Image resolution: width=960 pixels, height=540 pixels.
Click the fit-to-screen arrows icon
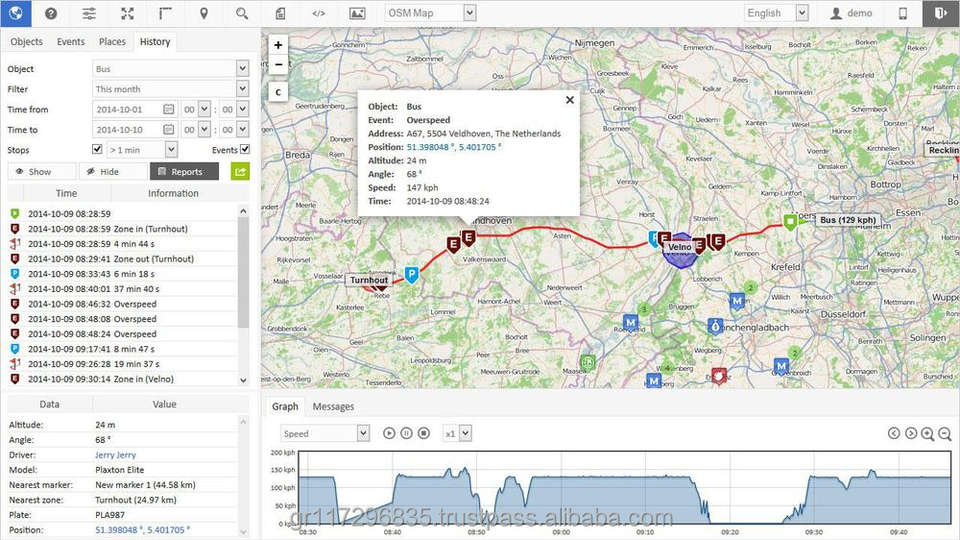click(127, 13)
